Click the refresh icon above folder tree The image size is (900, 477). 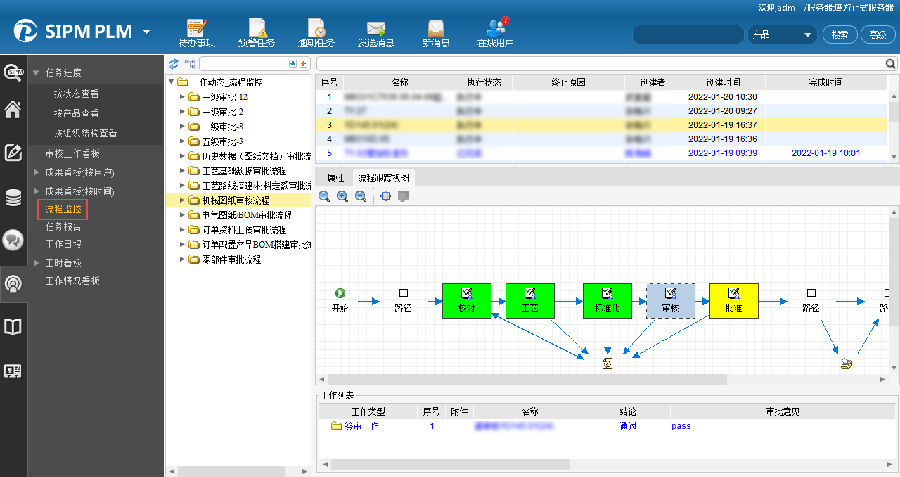[x=174, y=63]
